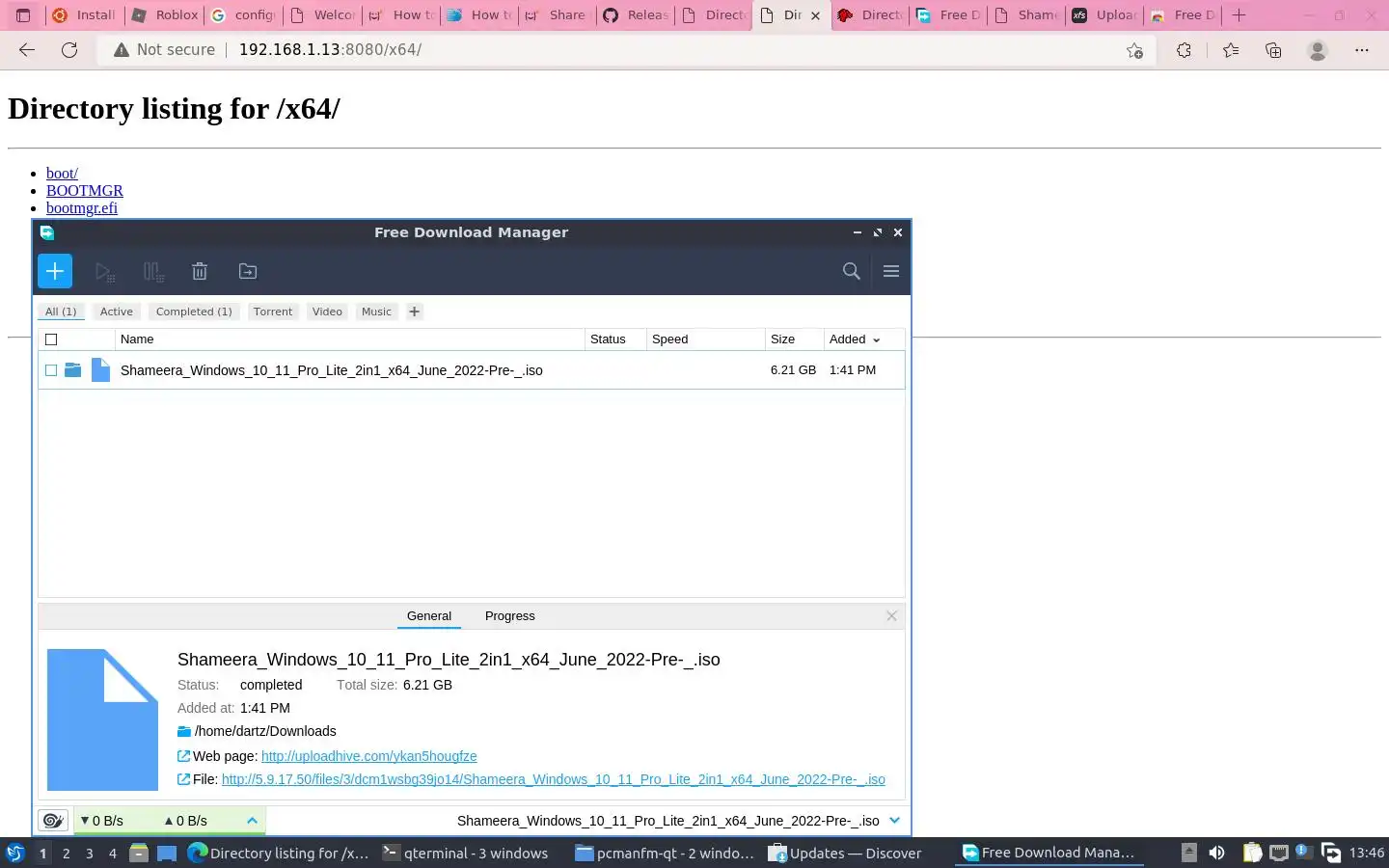Switch to the Roblox browser tab
The image size is (1389, 868).
pyautogui.click(x=166, y=14)
